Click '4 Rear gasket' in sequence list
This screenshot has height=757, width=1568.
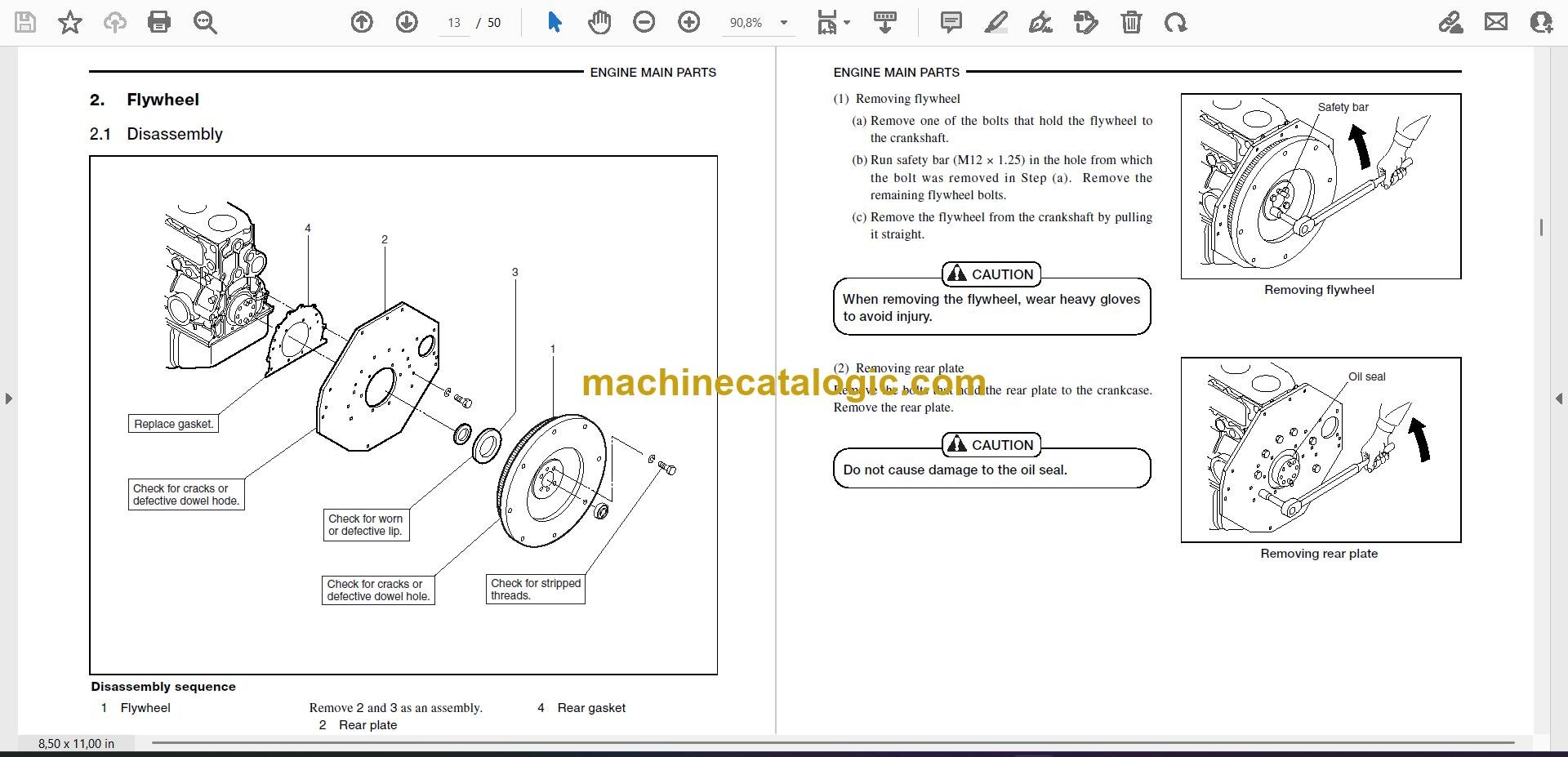point(581,708)
